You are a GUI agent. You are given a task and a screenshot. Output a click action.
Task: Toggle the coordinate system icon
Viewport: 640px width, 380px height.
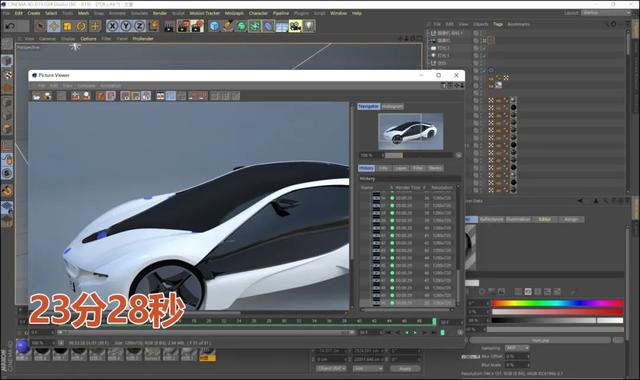(x=153, y=26)
